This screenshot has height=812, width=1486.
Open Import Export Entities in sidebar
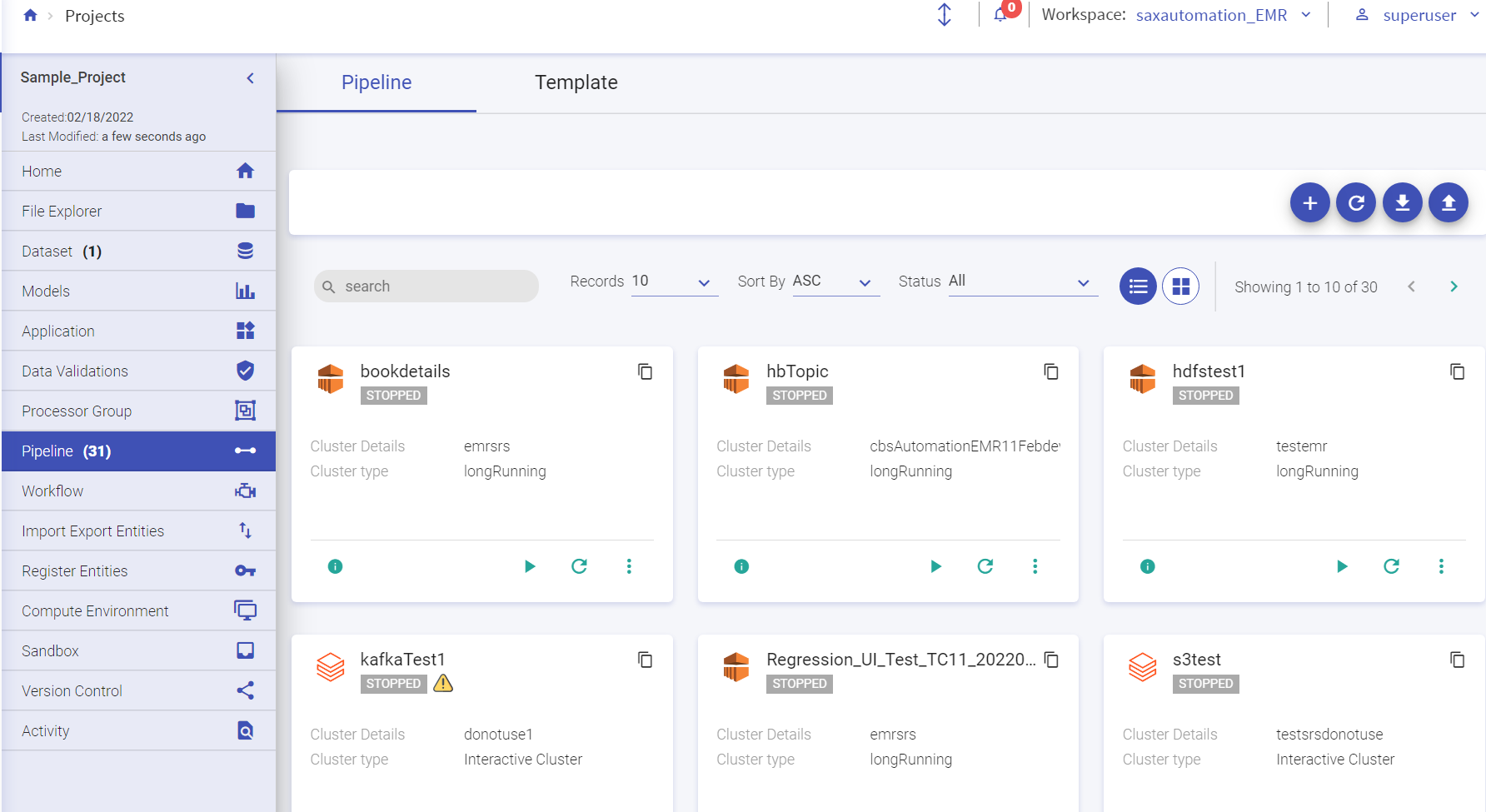coord(138,531)
